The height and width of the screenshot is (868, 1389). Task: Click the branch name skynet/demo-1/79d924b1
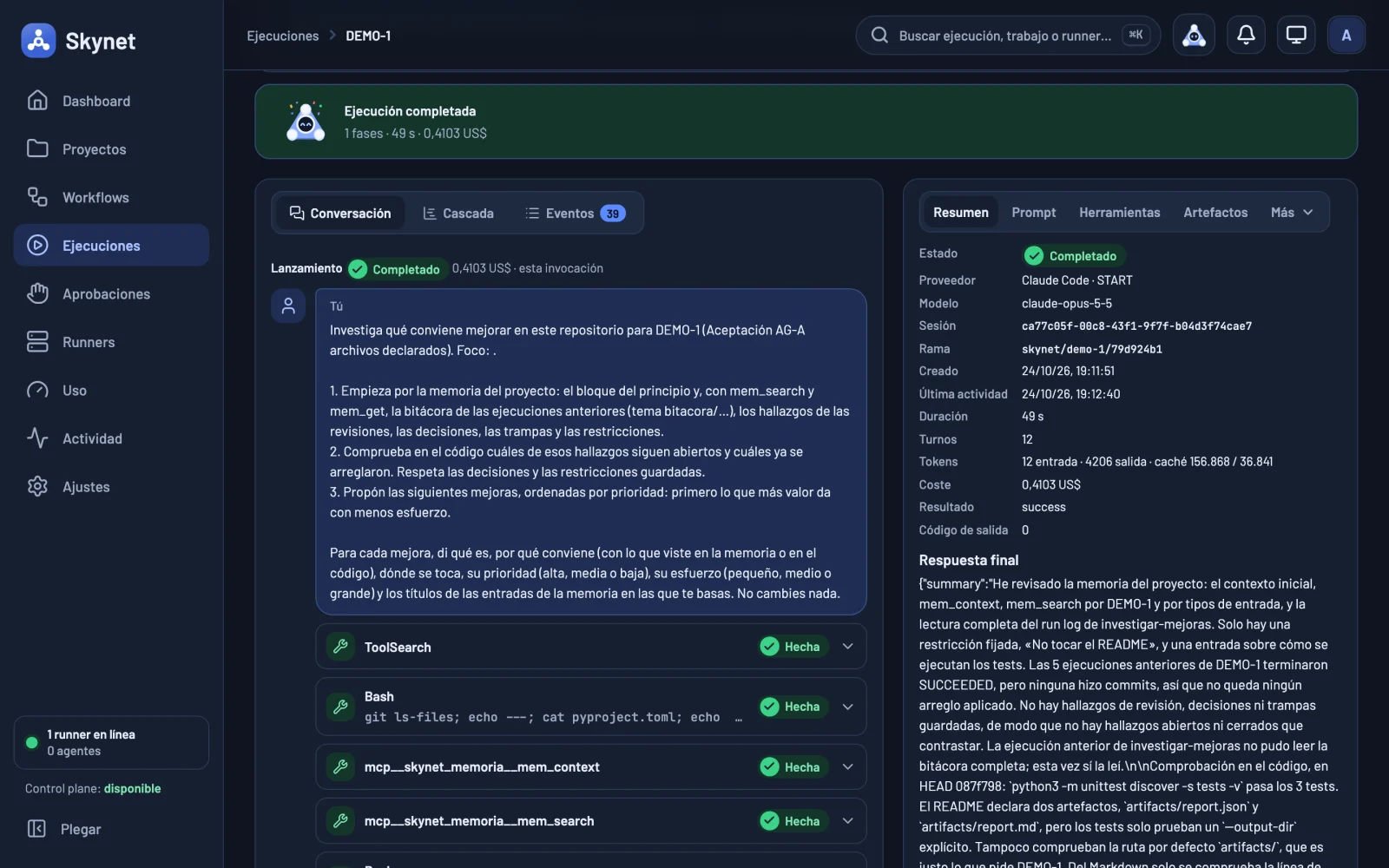tap(1091, 349)
